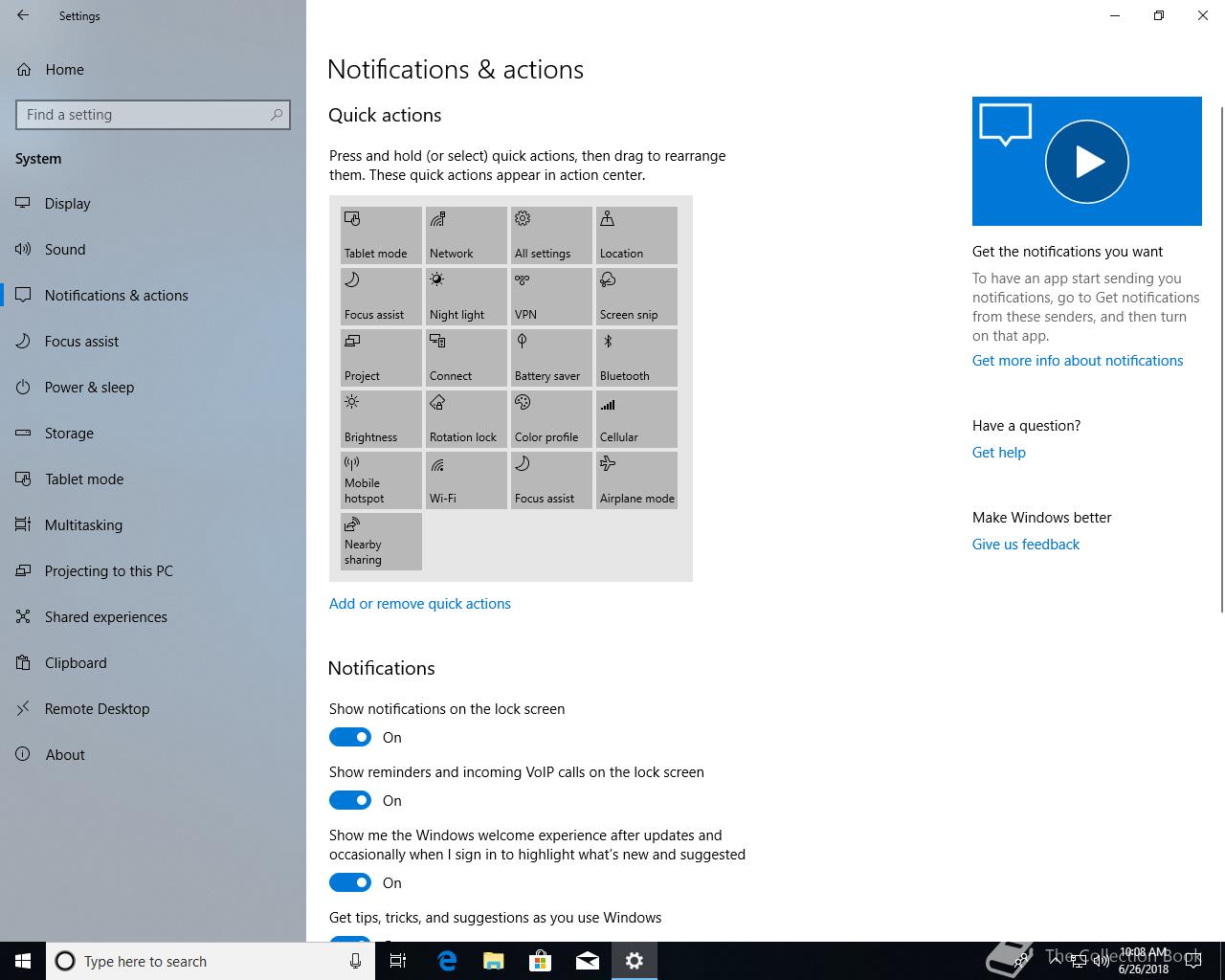The image size is (1225, 980).
Task: Toggle Show notifications on the lock screen
Action: point(350,737)
